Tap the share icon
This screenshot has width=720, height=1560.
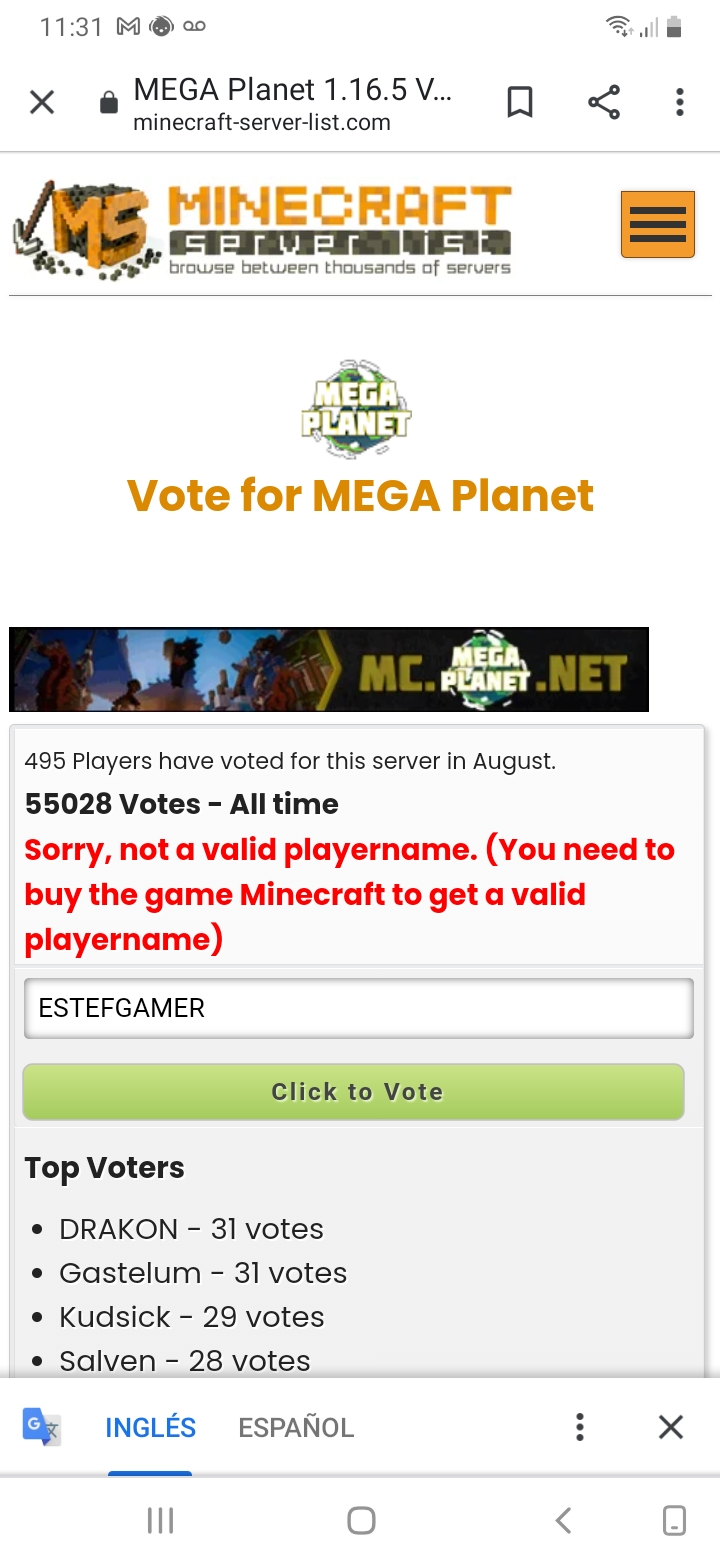click(x=603, y=102)
